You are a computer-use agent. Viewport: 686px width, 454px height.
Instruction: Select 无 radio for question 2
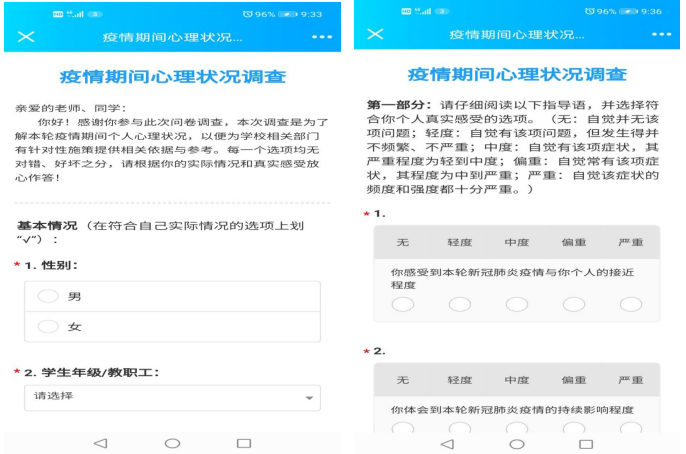pos(403,429)
